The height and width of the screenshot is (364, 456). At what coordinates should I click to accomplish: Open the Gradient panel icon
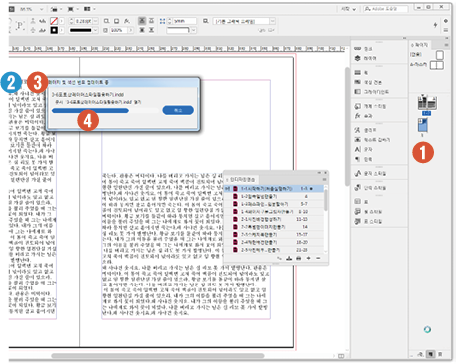[358, 91]
